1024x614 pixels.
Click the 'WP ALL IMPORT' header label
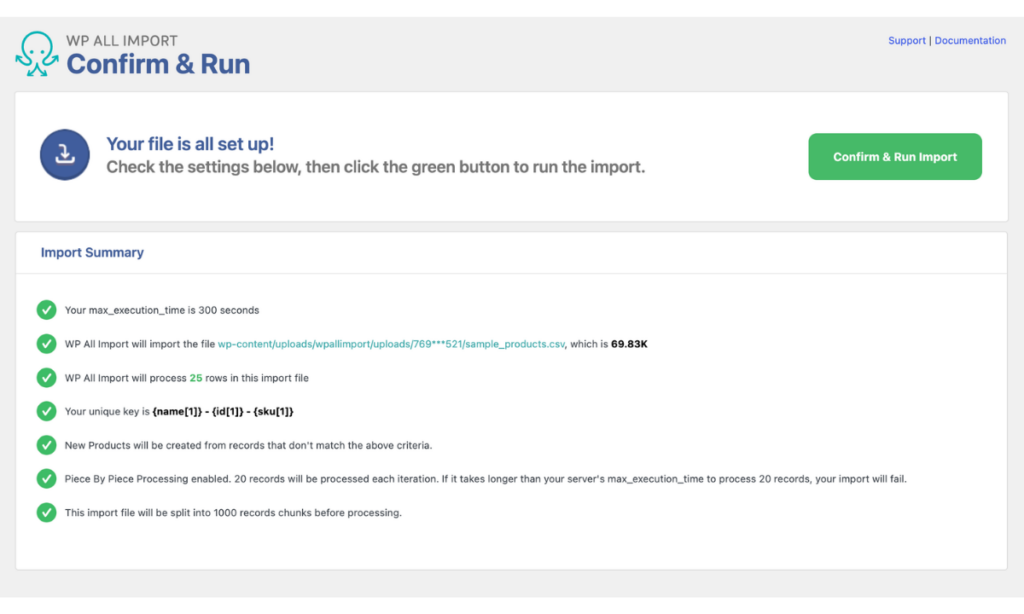point(121,40)
